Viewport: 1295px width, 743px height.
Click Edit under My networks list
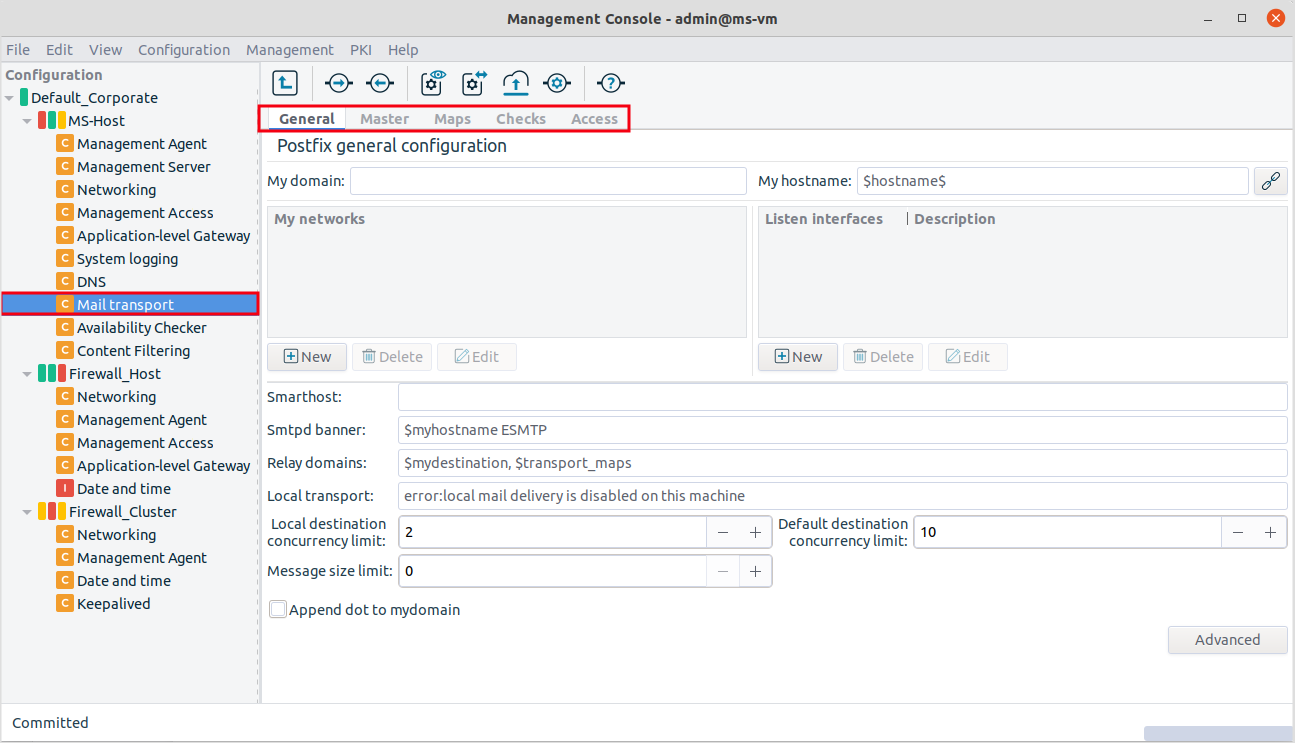pyautogui.click(x=477, y=357)
